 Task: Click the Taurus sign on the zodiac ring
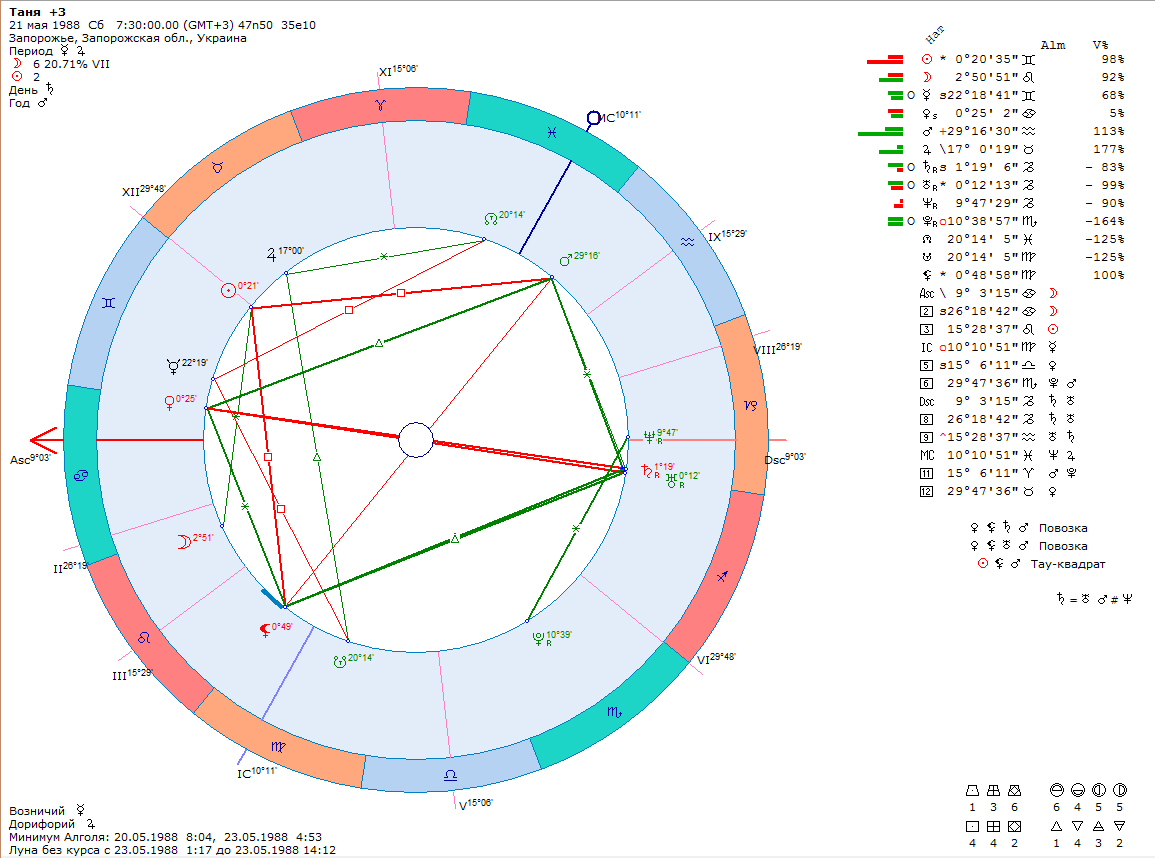pyautogui.click(x=217, y=168)
